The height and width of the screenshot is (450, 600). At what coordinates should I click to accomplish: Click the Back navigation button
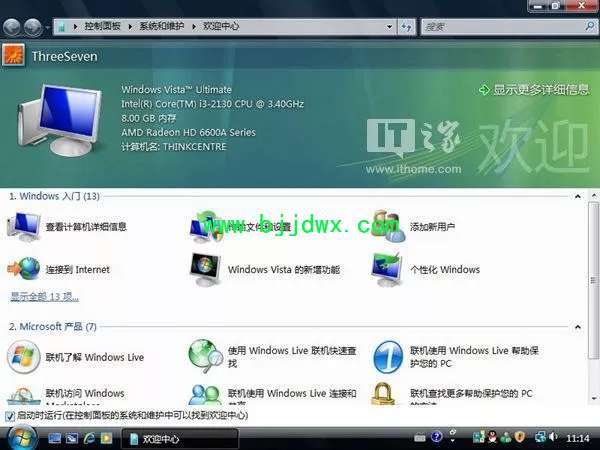(11, 27)
